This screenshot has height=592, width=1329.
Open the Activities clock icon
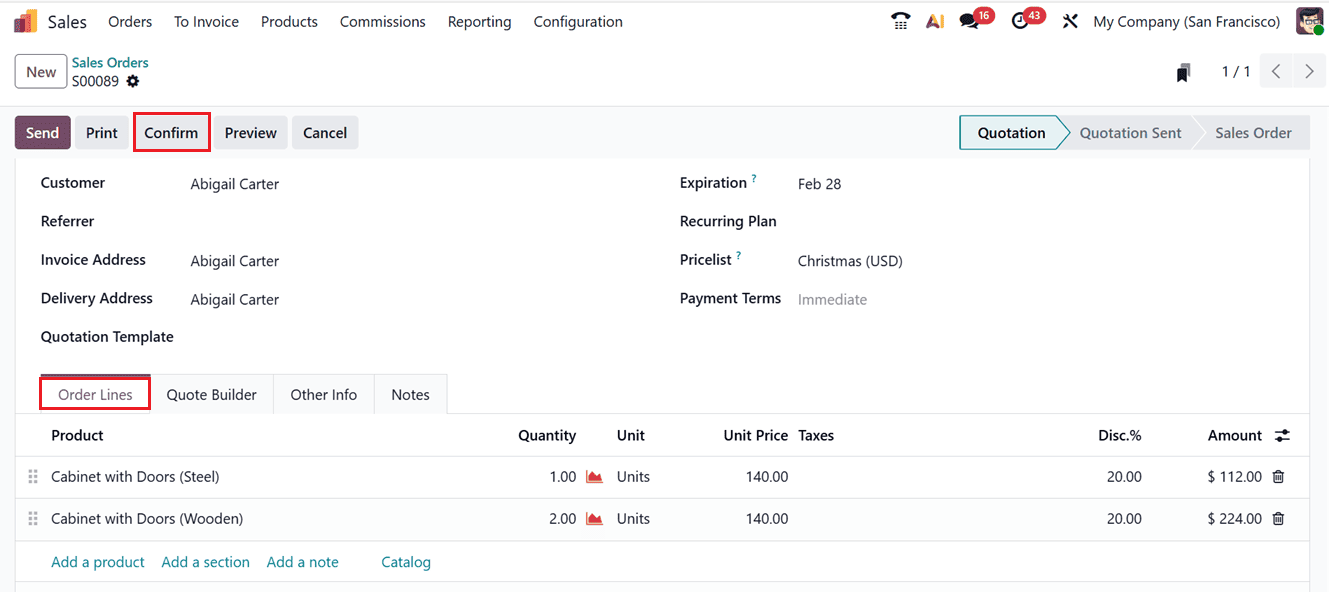point(1021,20)
